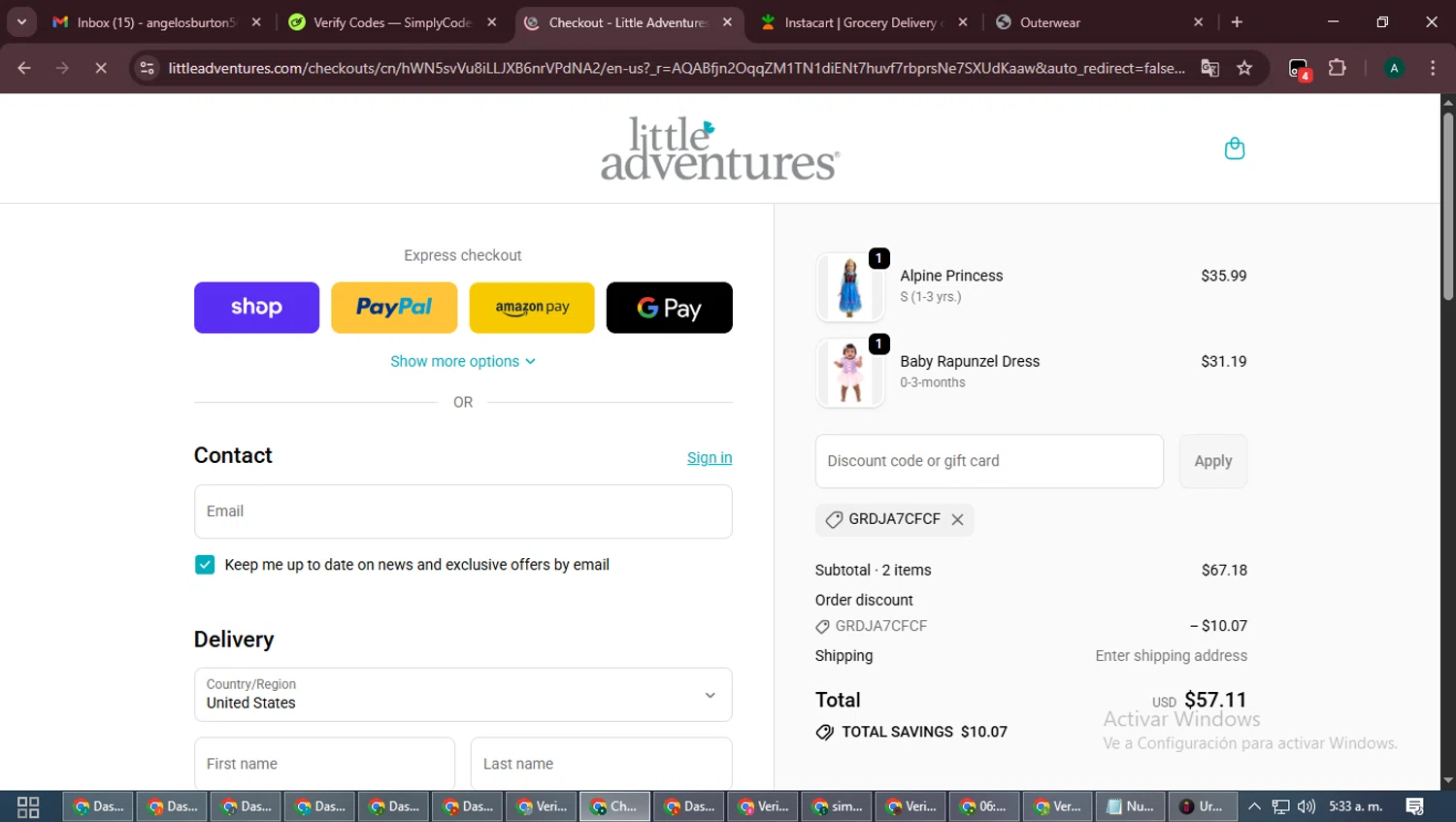This screenshot has height=822, width=1456.
Task: Select the Baby Rapunzel Dress thumbnail
Action: tap(850, 373)
